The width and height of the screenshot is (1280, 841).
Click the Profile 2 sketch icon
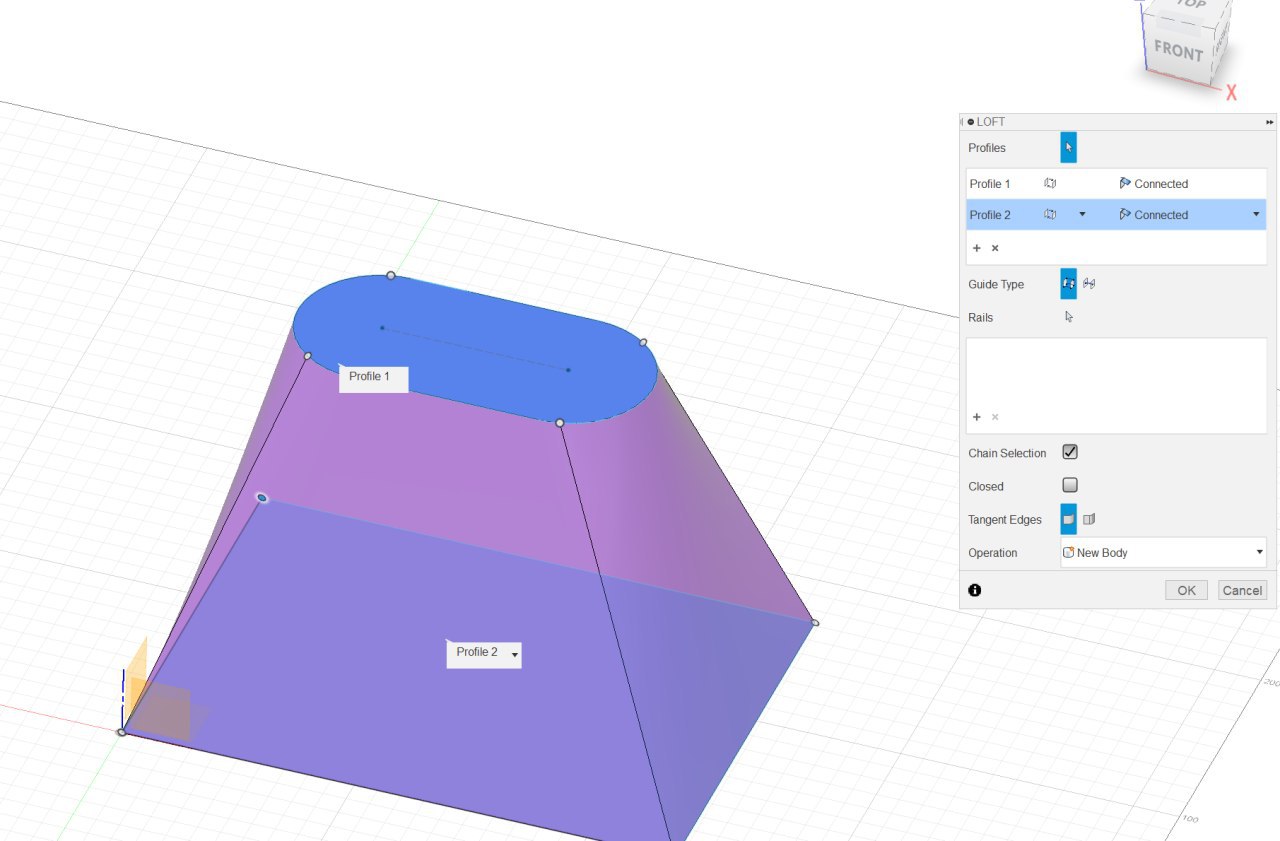tap(1050, 215)
